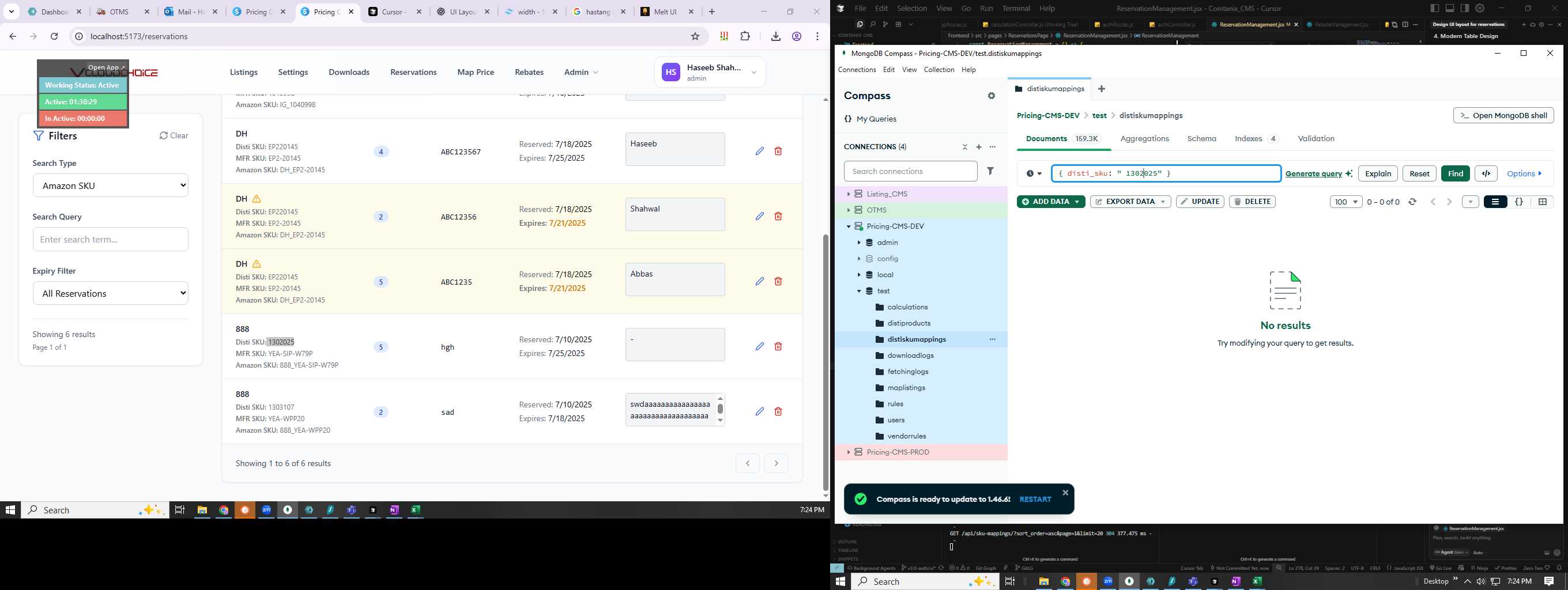The image size is (1568, 590).
Task: Open the Listings nav item
Action: (243, 73)
